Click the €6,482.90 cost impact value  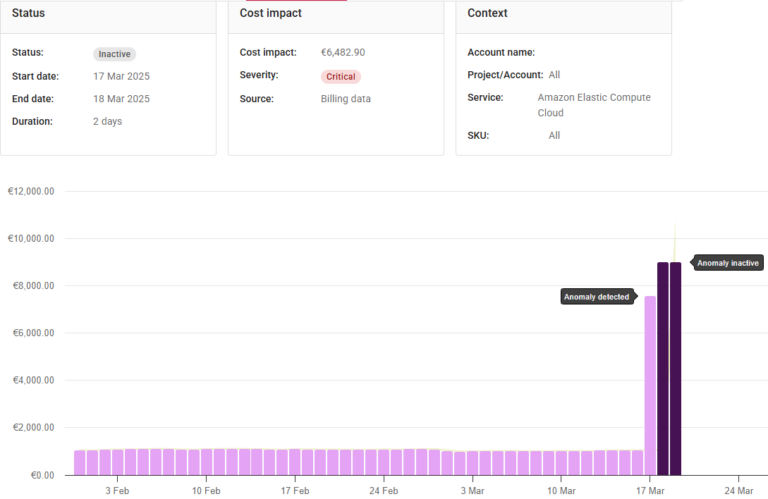pyautogui.click(x=343, y=52)
